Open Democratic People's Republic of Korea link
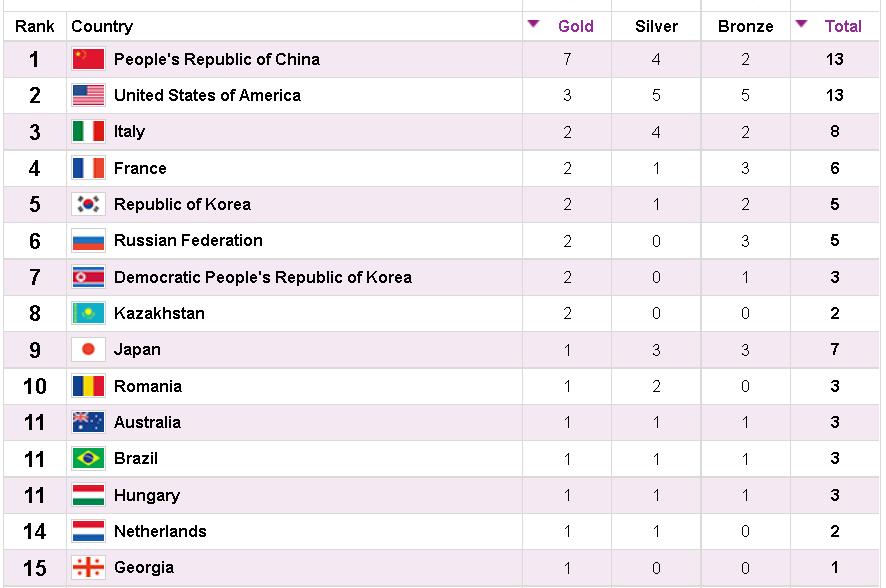The width and height of the screenshot is (886, 588). (263, 277)
